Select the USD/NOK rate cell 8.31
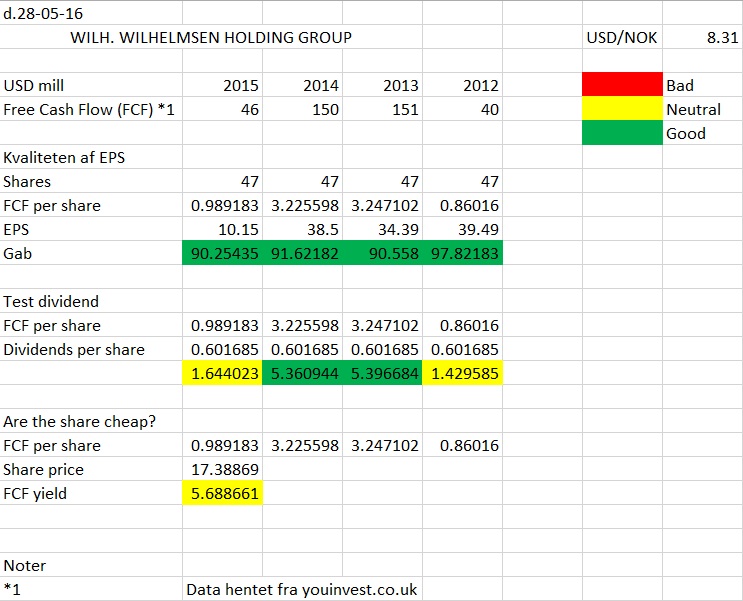This screenshot has height=601, width=743. coord(703,37)
